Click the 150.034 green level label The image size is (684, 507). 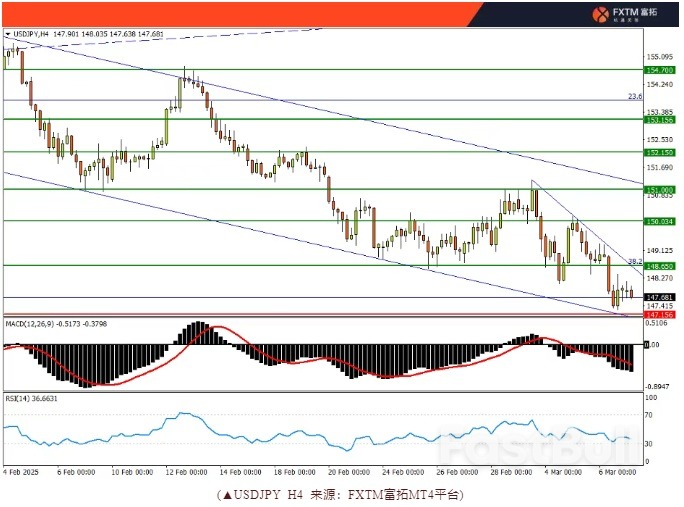[x=659, y=220]
